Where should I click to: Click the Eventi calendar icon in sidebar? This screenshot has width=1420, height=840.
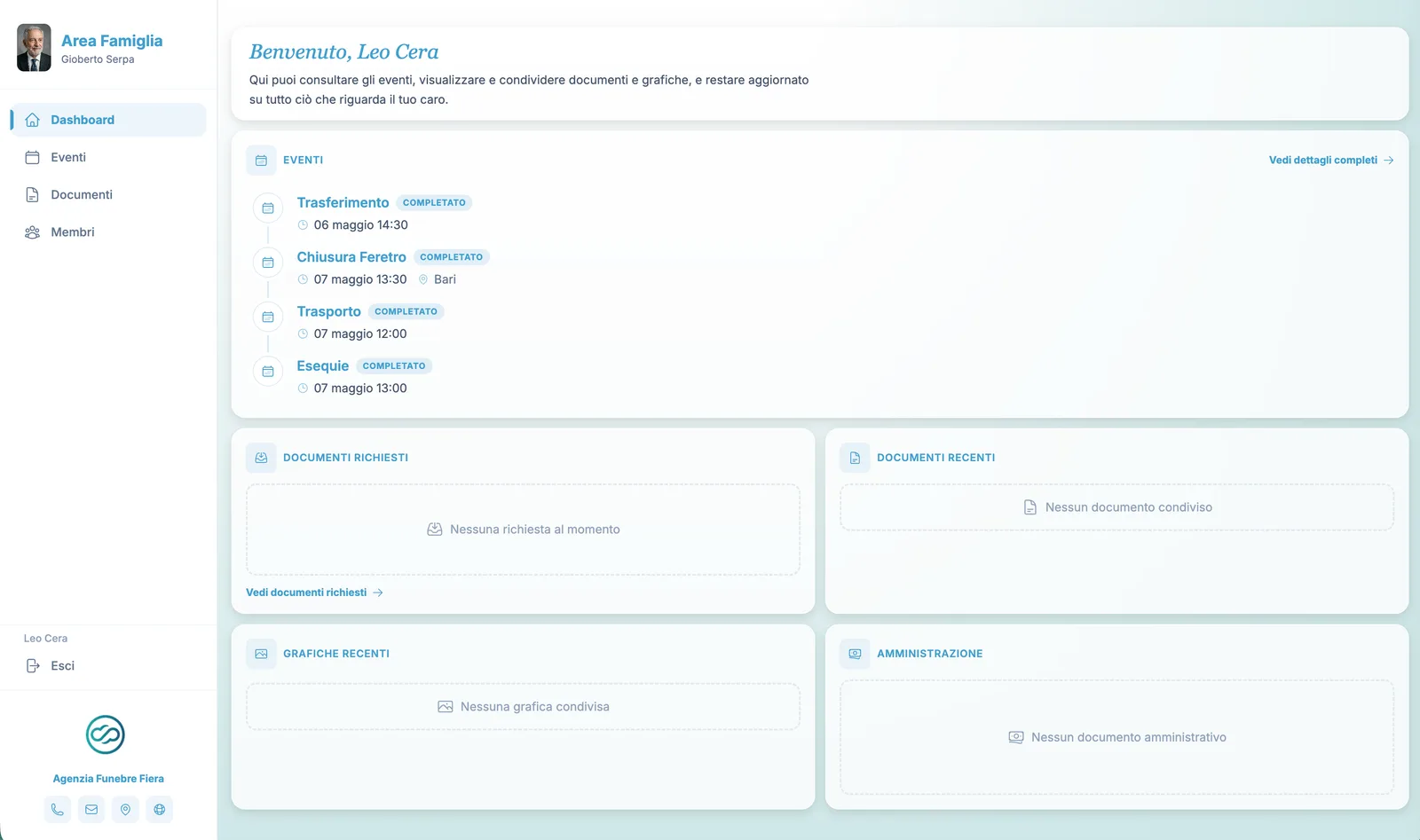[33, 157]
